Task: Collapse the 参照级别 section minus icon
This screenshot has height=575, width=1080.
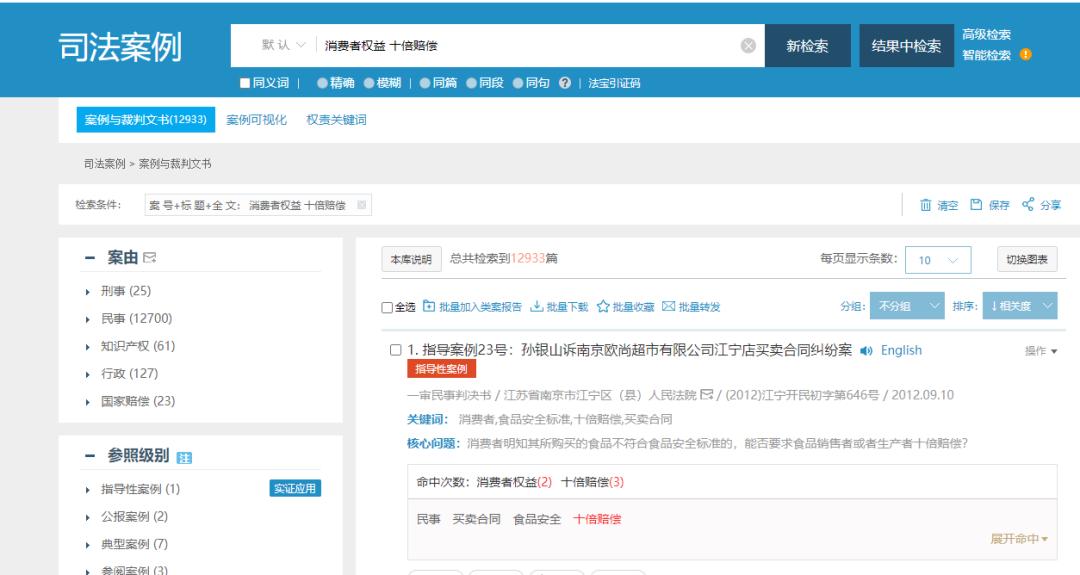Action: (x=90, y=456)
